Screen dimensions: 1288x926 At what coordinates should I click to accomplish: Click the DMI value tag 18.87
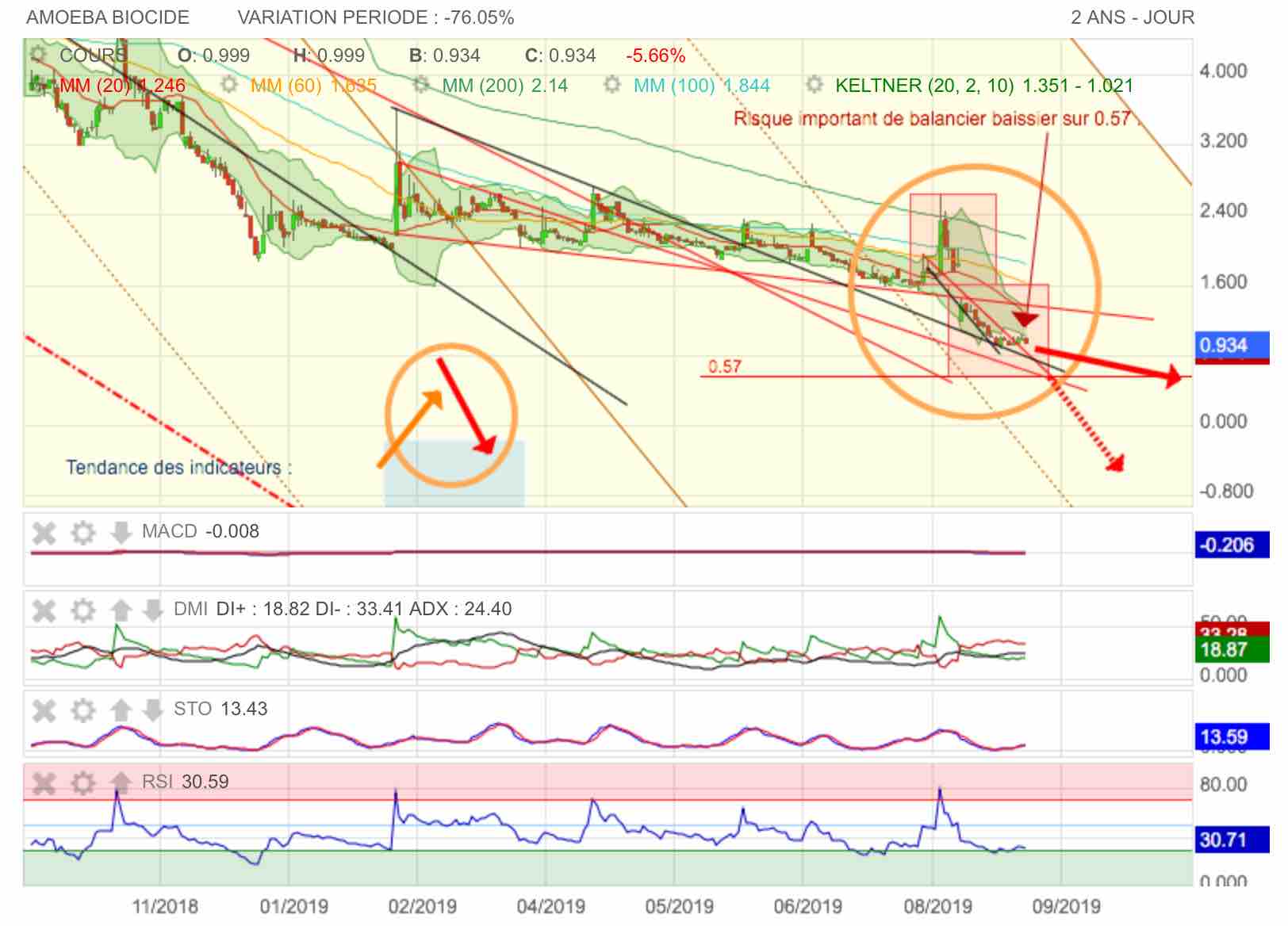(x=1232, y=650)
